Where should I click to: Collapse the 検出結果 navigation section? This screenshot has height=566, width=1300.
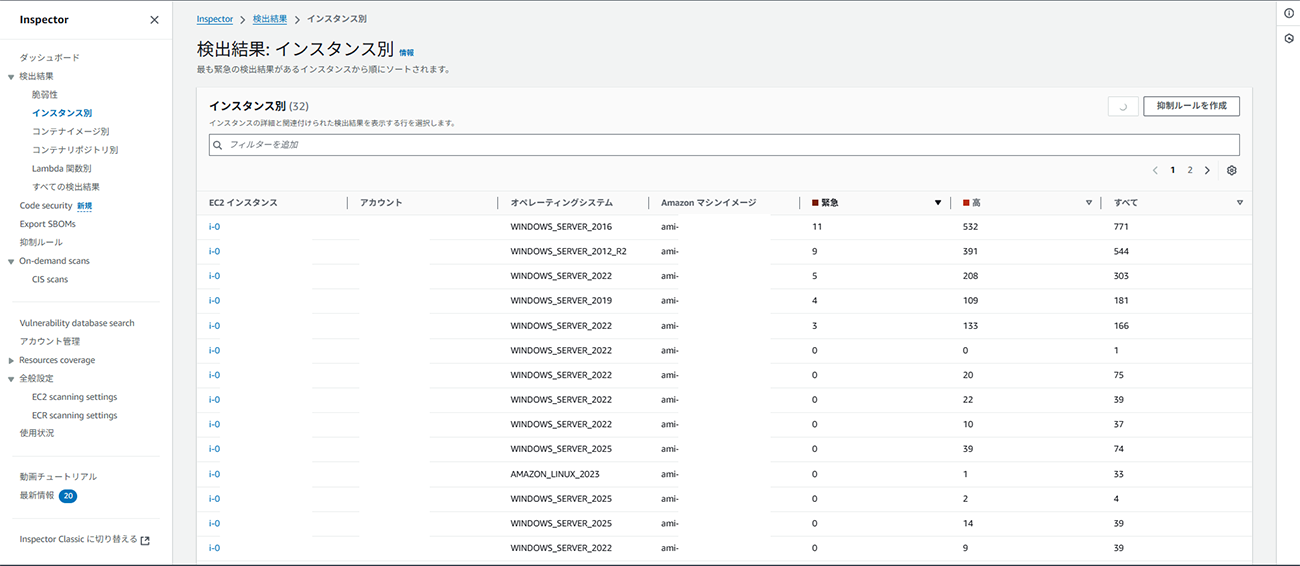click(x=11, y=77)
